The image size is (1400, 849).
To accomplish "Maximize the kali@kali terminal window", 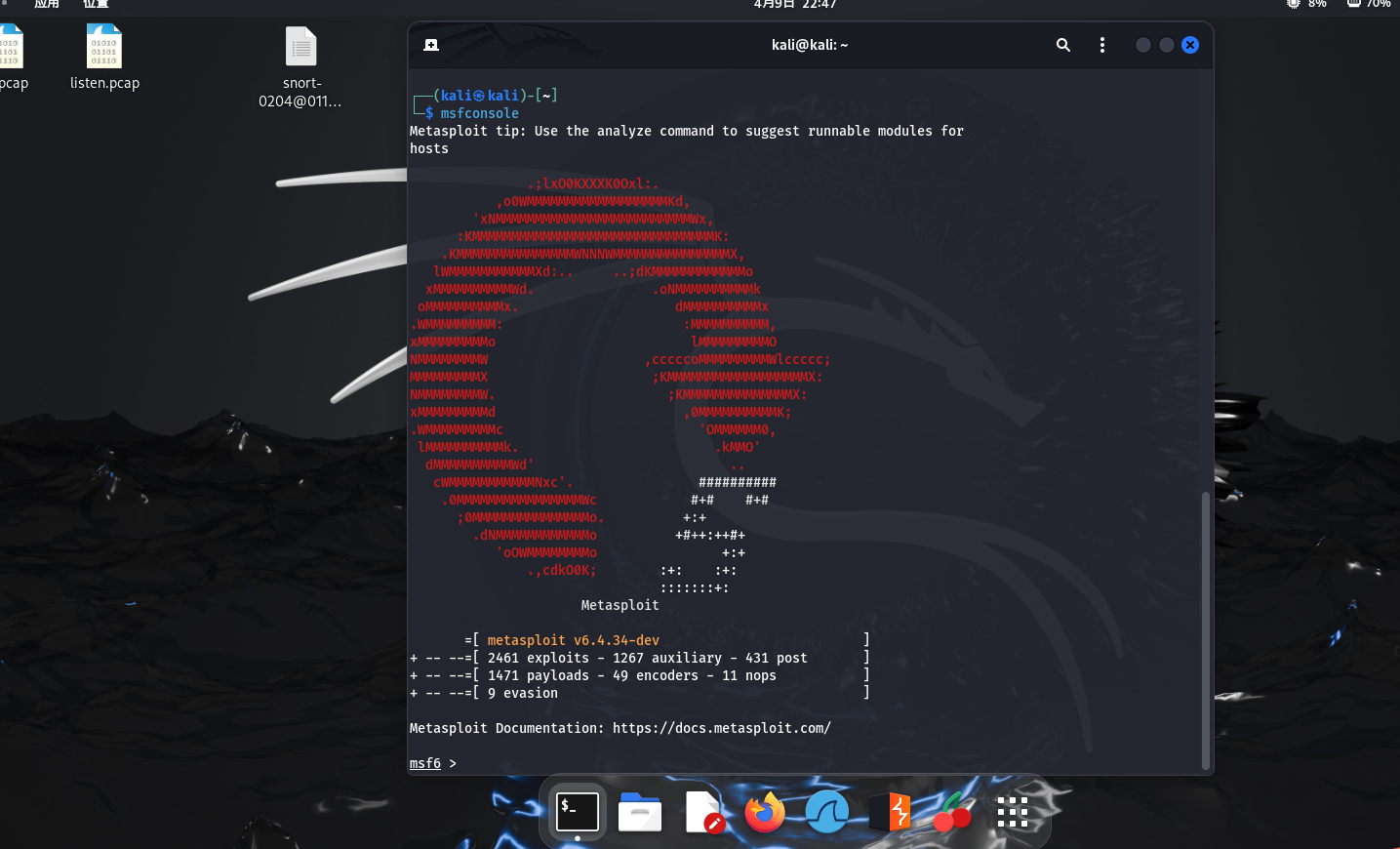I will coord(1167,45).
